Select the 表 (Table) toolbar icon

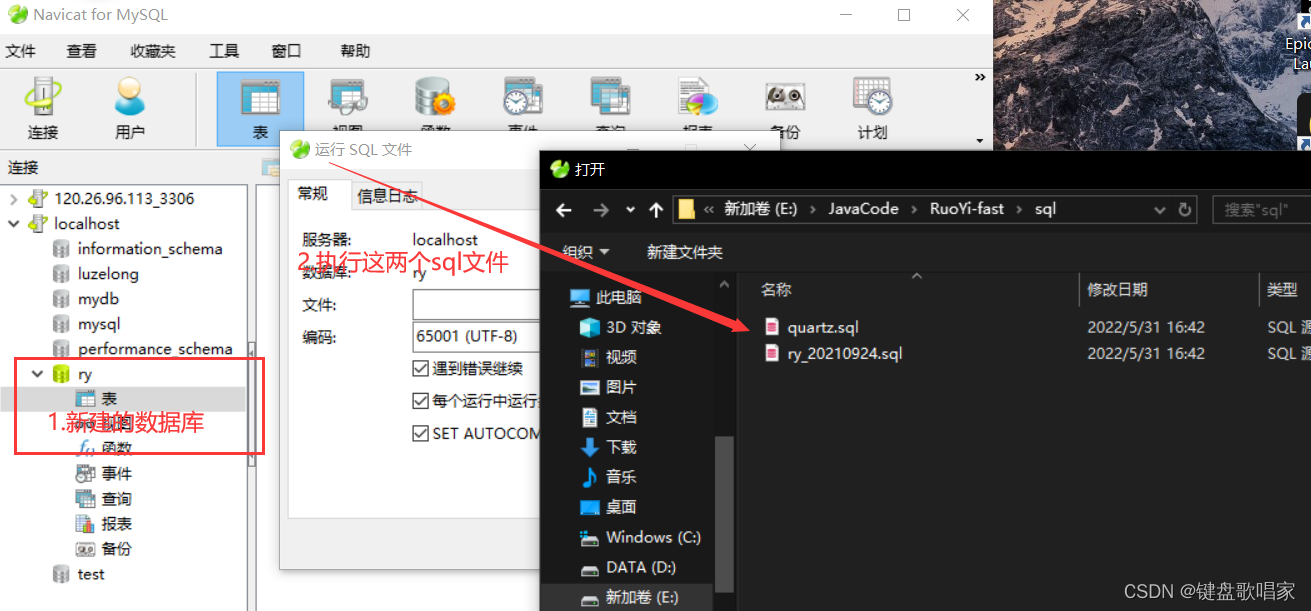(260, 108)
